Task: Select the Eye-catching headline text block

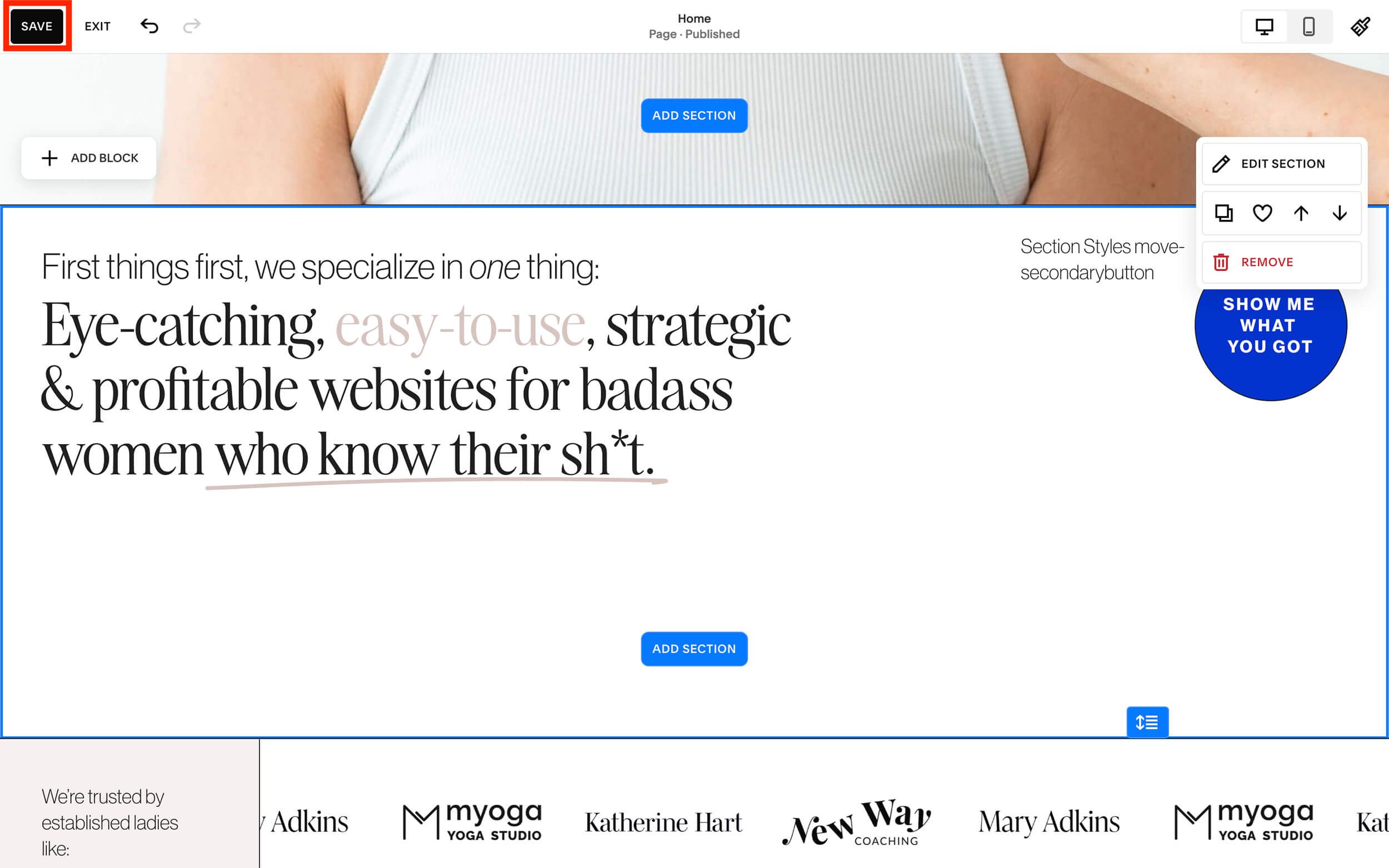Action: coord(416,390)
